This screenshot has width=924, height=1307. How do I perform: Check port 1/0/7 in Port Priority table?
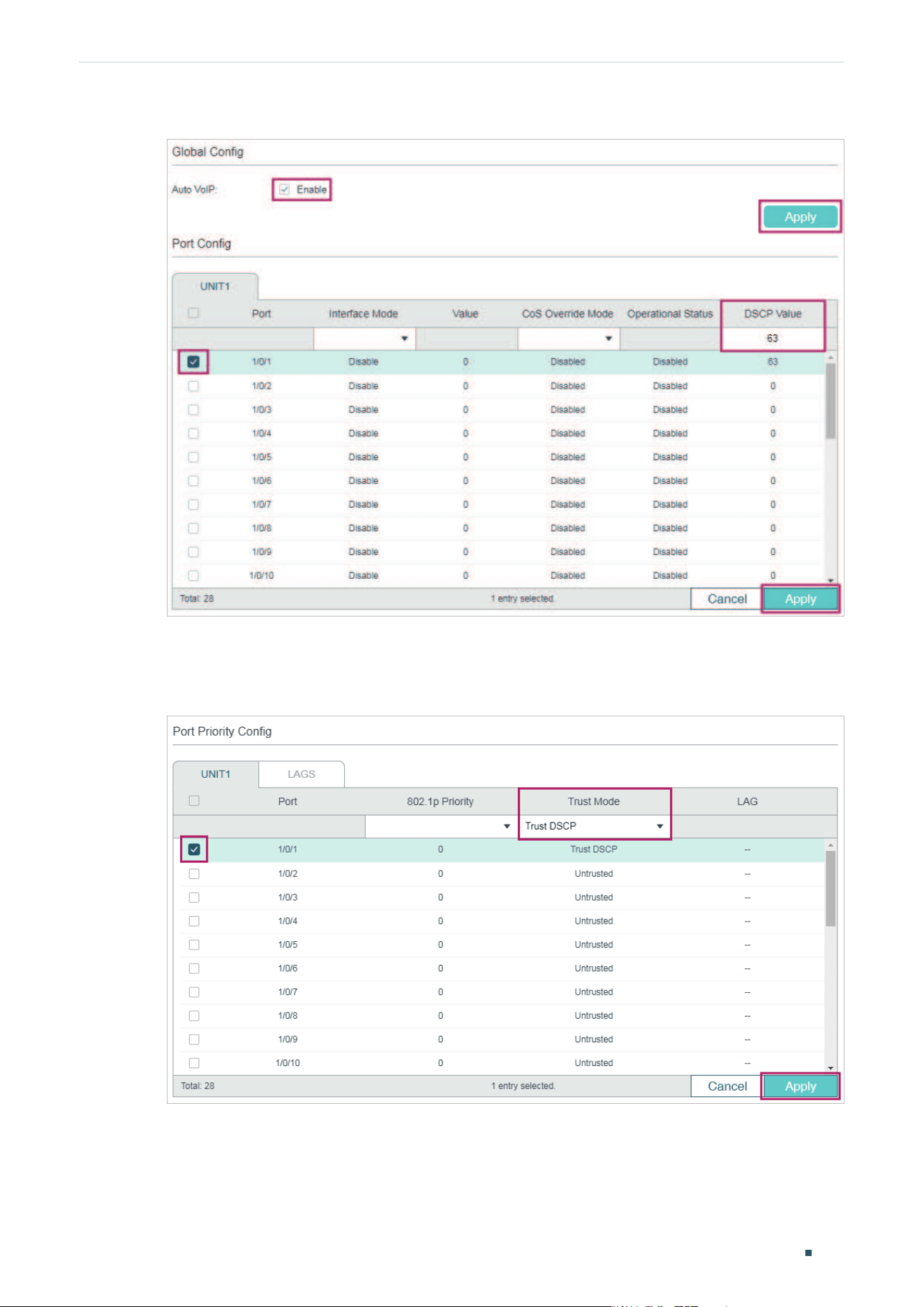coord(194,992)
